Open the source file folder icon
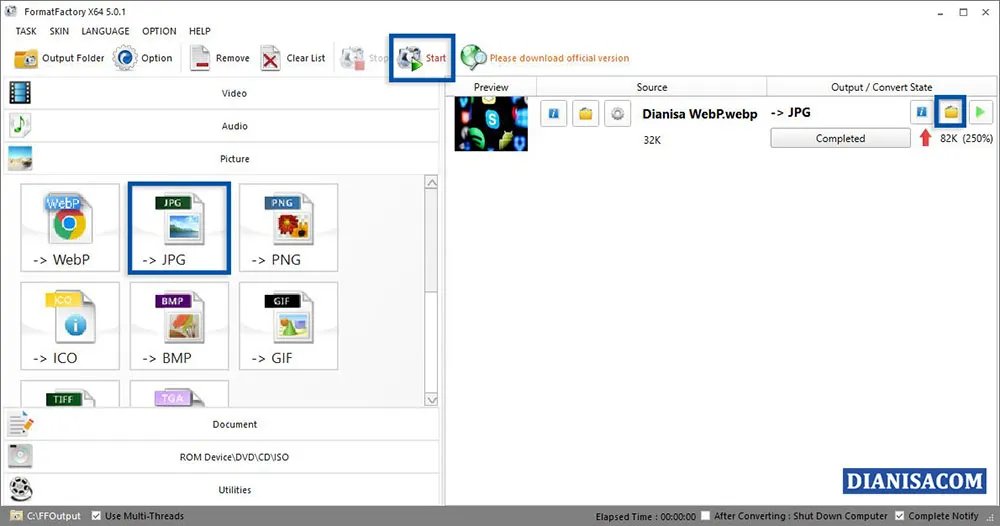Screen dimensions: 1000x526 coord(585,113)
